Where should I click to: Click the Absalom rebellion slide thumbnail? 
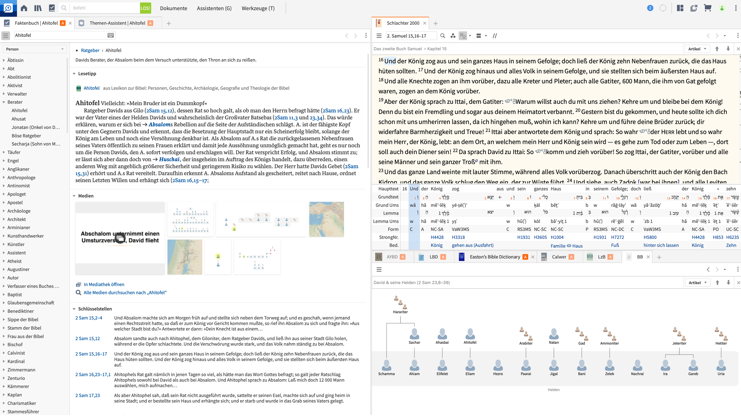(119, 238)
